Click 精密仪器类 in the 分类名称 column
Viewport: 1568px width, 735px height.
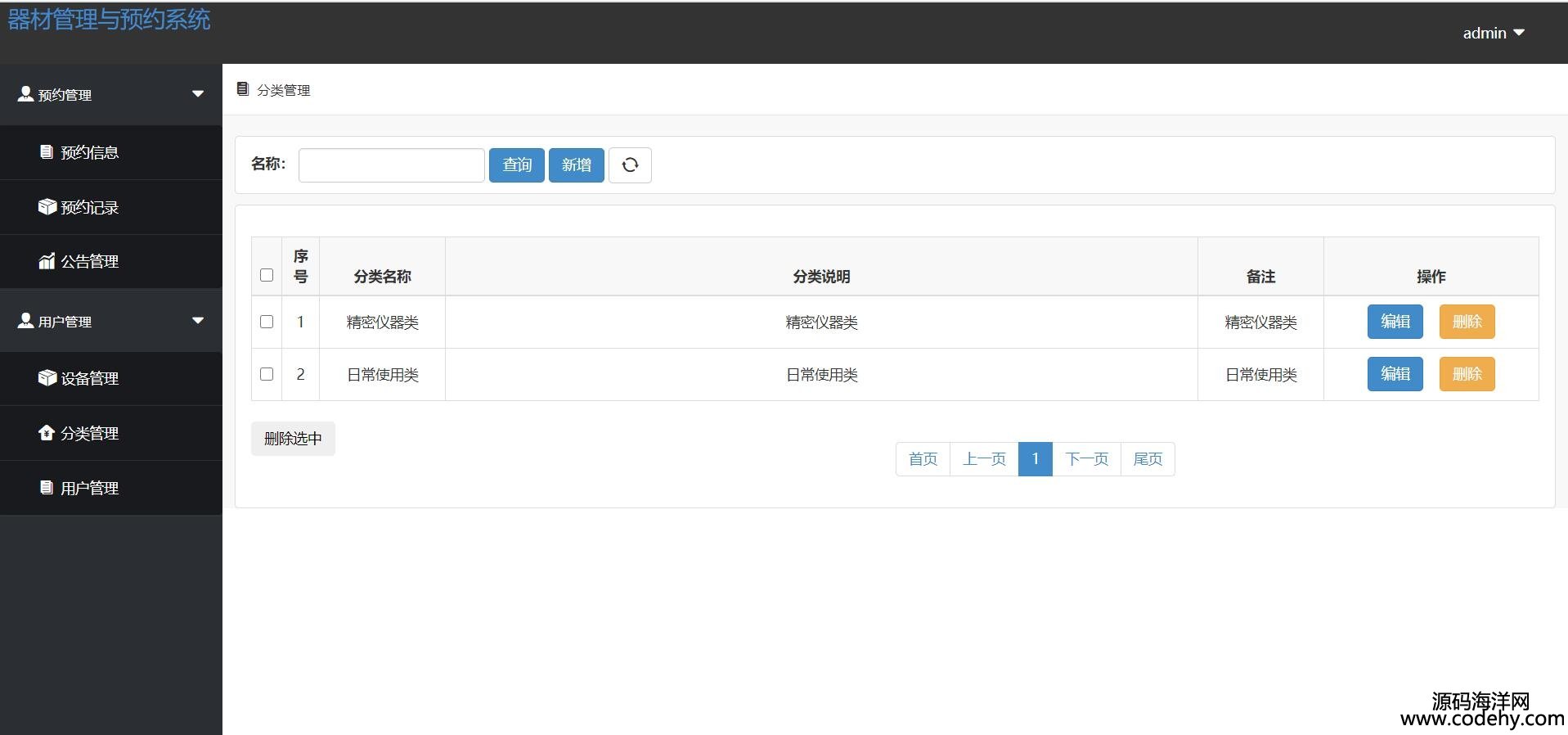[x=382, y=322]
